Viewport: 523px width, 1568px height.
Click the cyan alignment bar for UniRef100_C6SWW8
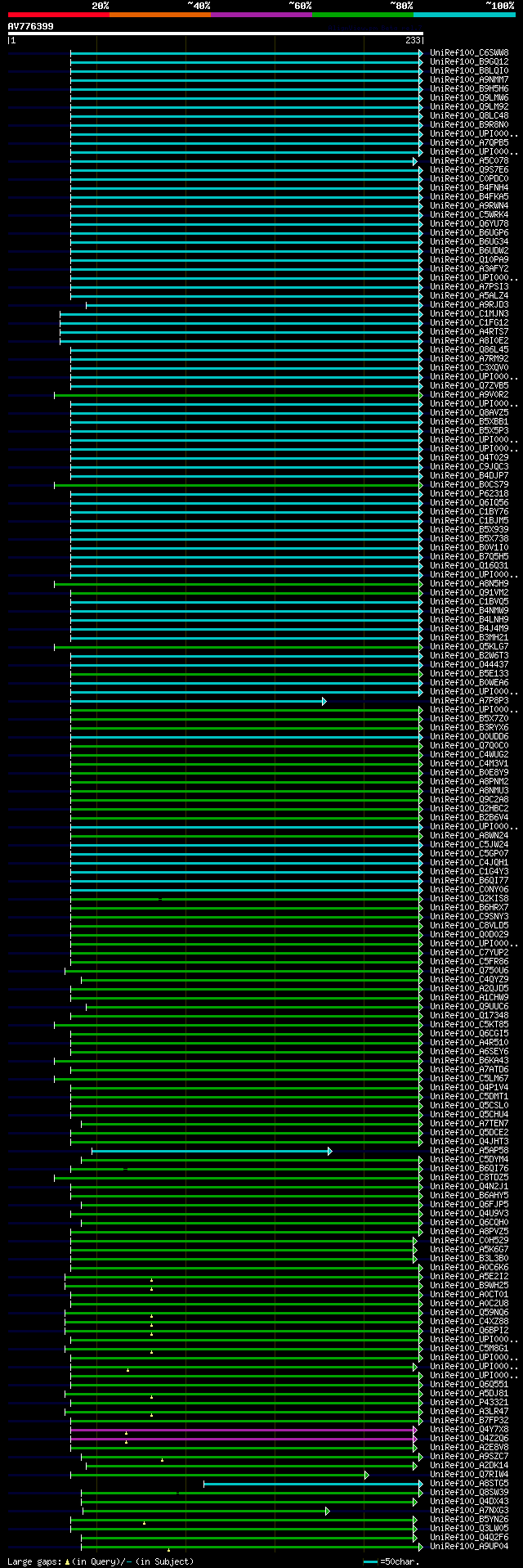coord(246,53)
